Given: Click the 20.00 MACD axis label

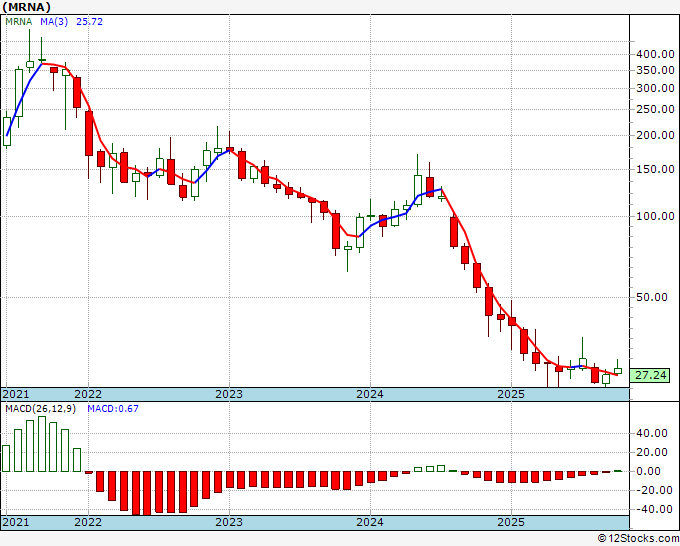Looking at the screenshot, I should coord(652,452).
